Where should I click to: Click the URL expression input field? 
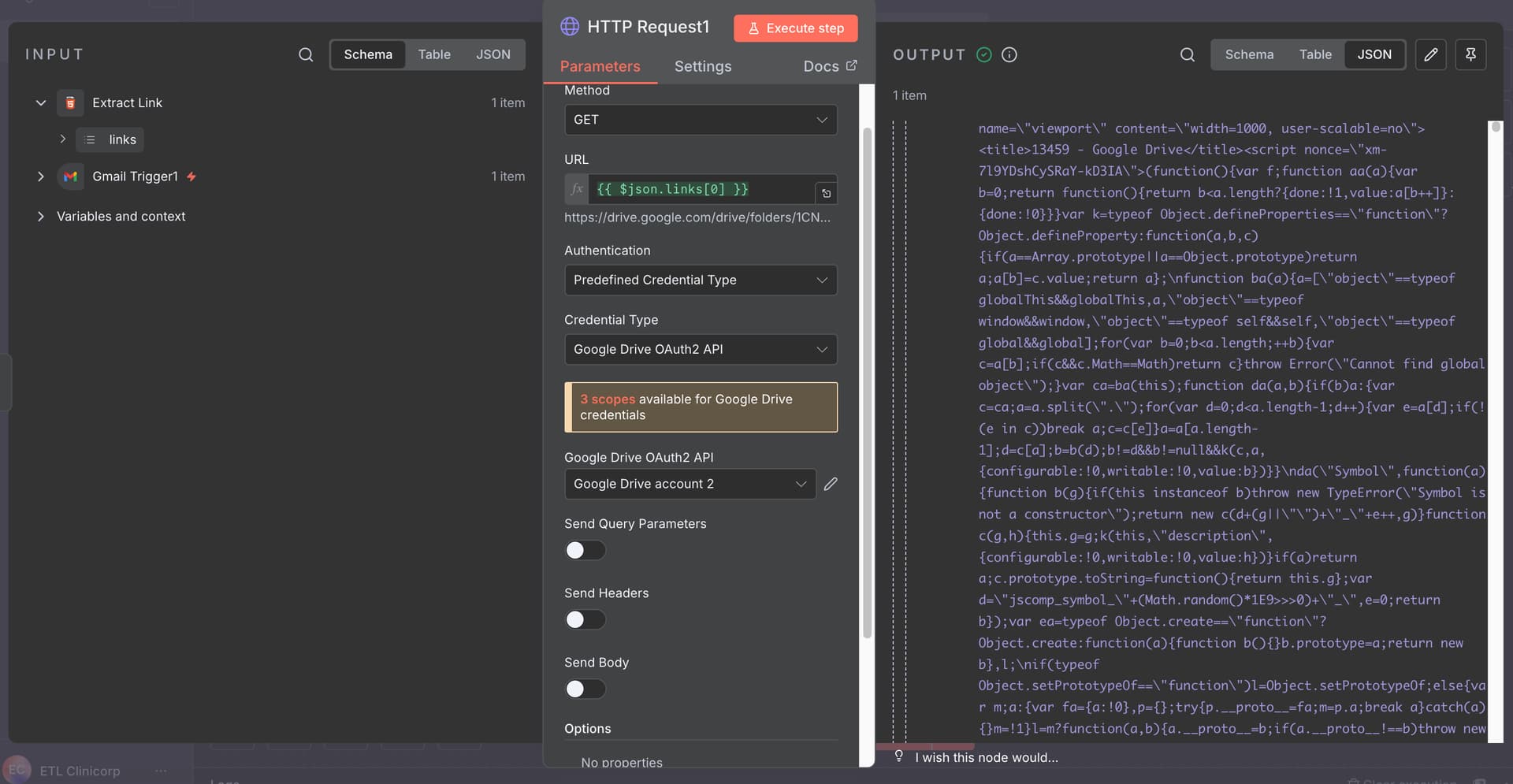pos(701,189)
